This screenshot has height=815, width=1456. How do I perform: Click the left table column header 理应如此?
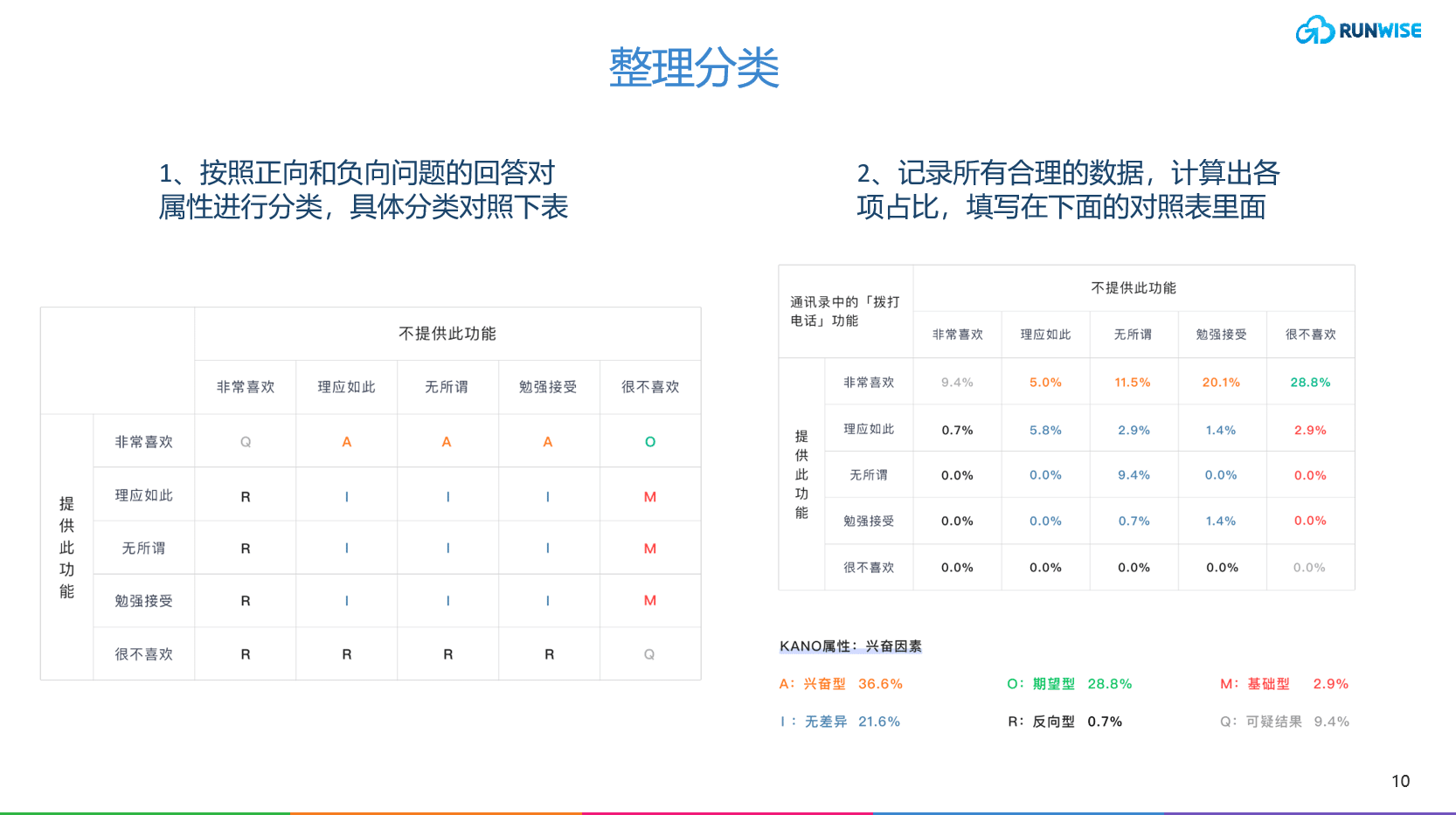tap(346, 387)
